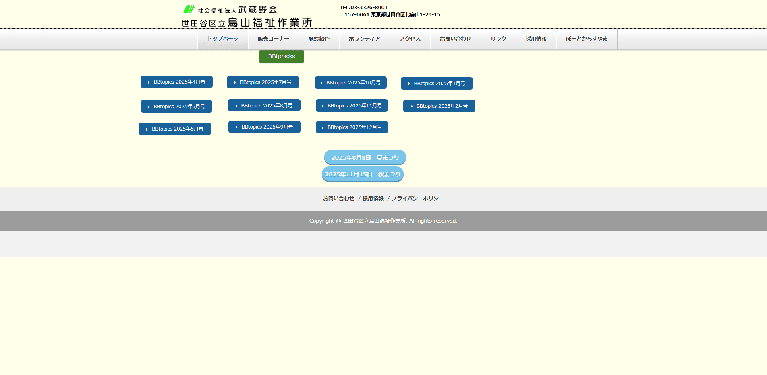This screenshot has width=767, height=375.
Task: Click the green BBtopics button
Action: 281,57
